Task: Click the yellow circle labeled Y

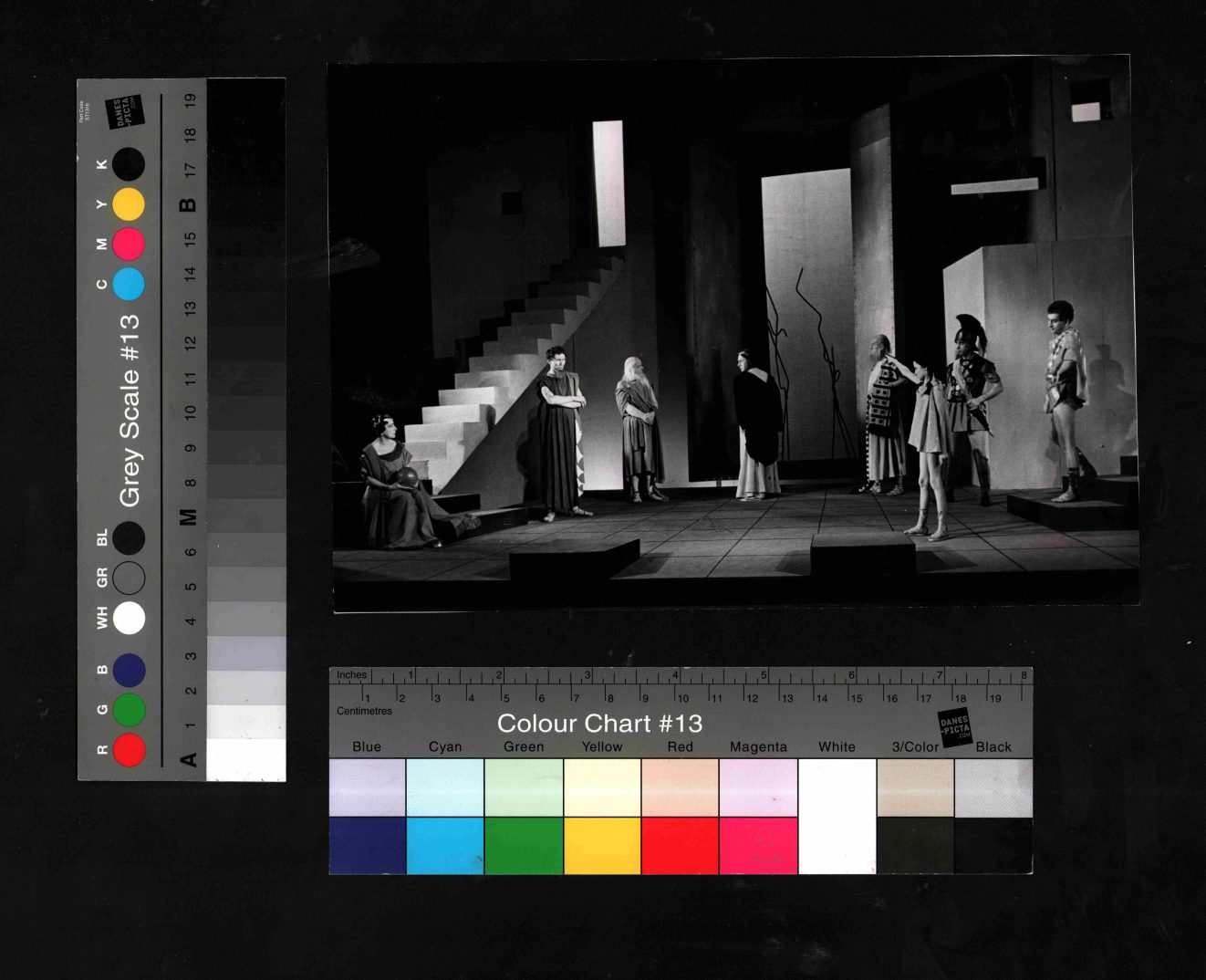Action: click(129, 204)
